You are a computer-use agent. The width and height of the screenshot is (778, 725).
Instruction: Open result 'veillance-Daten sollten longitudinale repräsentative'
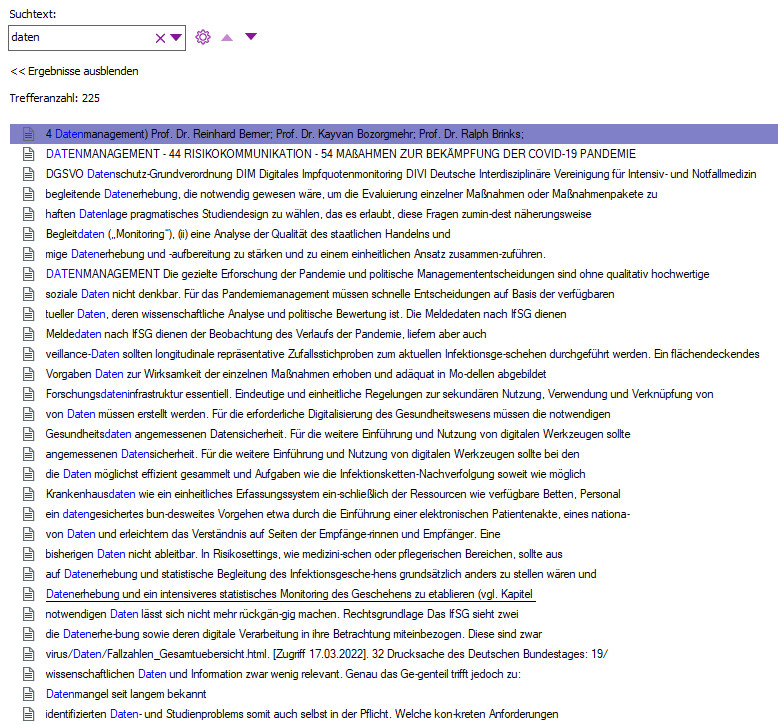coord(402,354)
